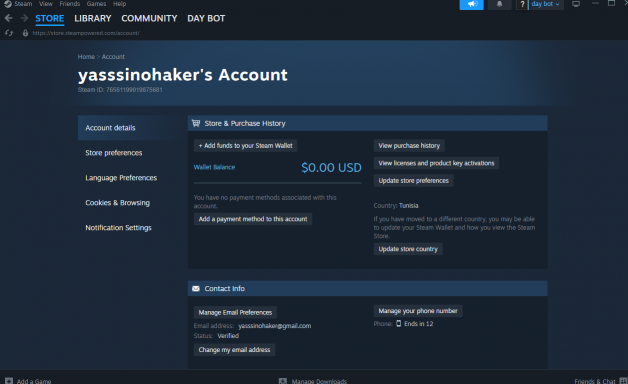Open the announcements megaphone button

(x=471, y=4)
